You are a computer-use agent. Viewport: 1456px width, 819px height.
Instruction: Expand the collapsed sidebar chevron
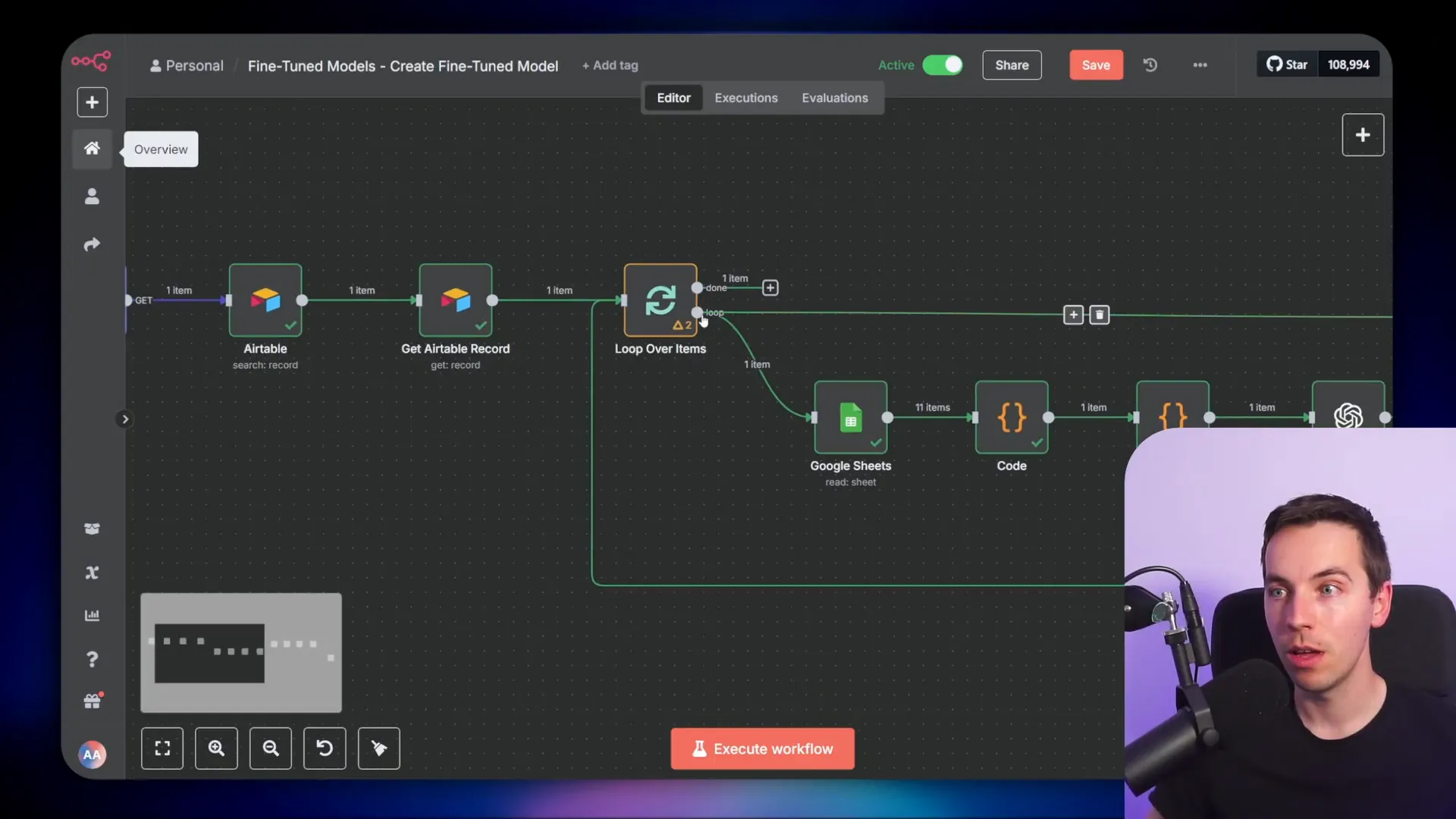point(125,419)
